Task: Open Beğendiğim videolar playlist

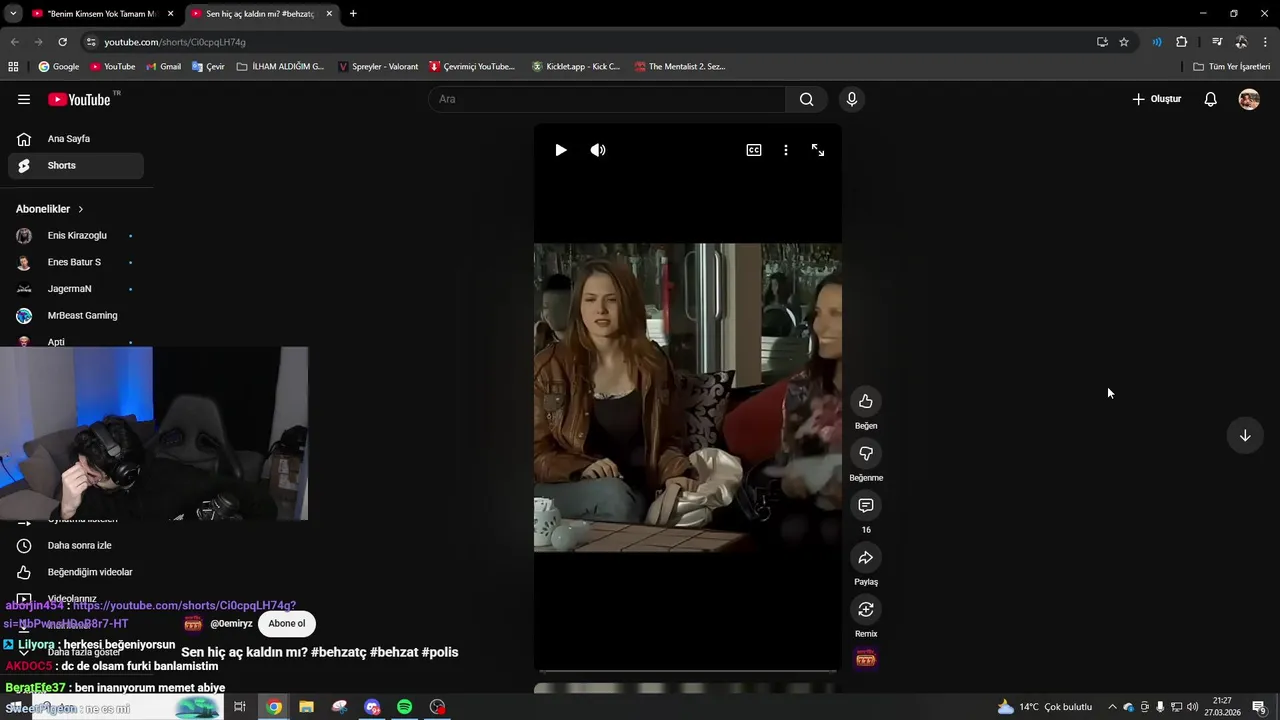Action: [76, 572]
